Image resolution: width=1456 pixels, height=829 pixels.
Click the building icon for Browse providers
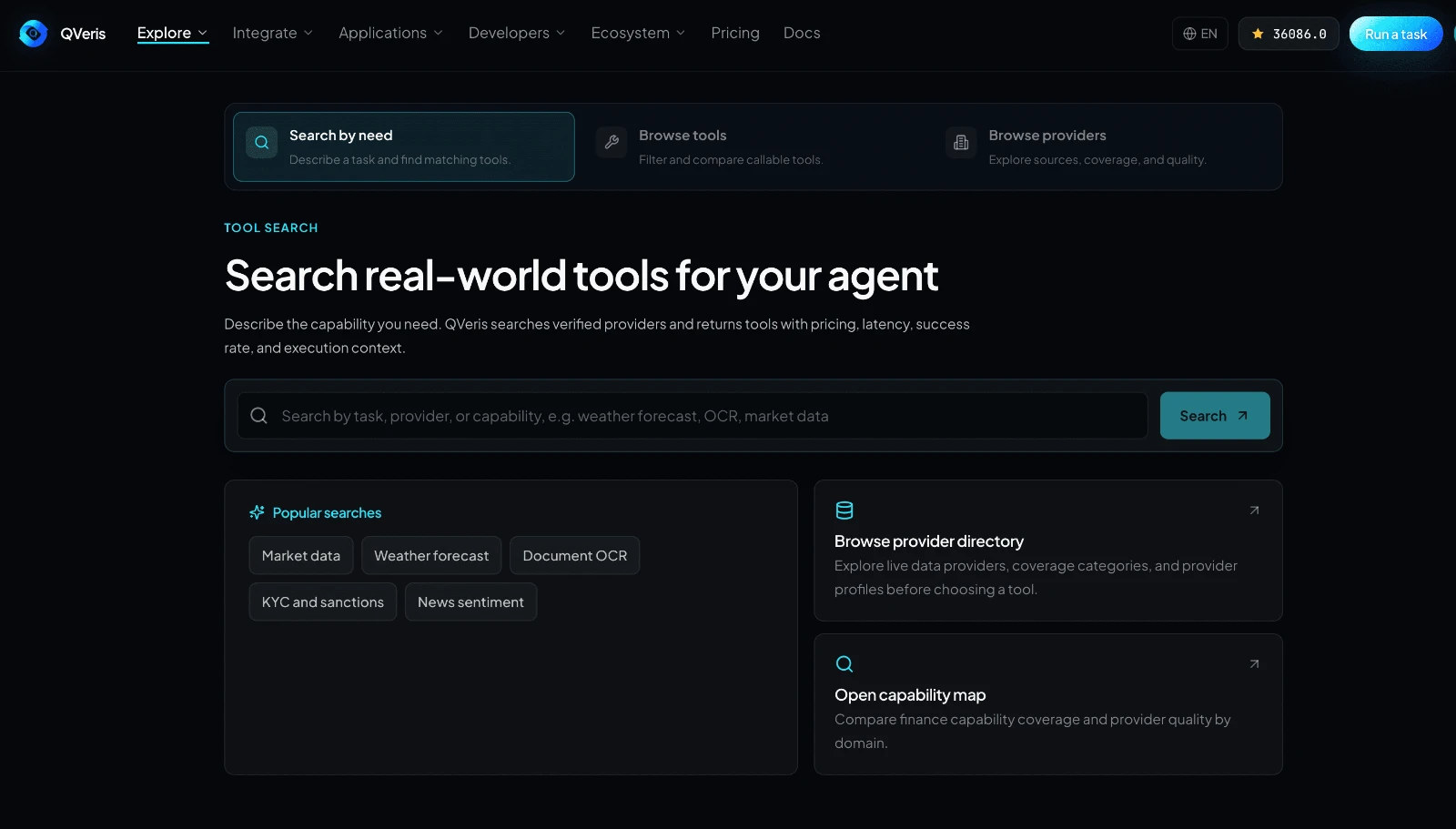point(961,143)
